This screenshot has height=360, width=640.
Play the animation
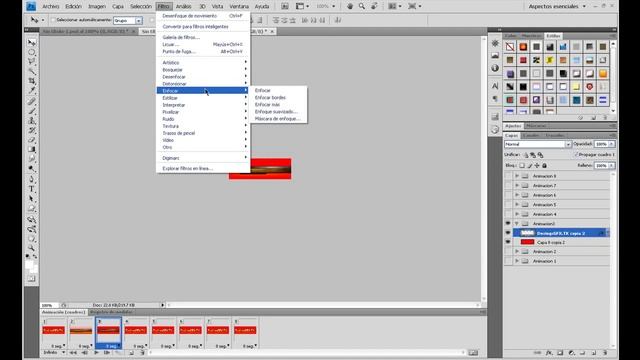click(x=96, y=353)
